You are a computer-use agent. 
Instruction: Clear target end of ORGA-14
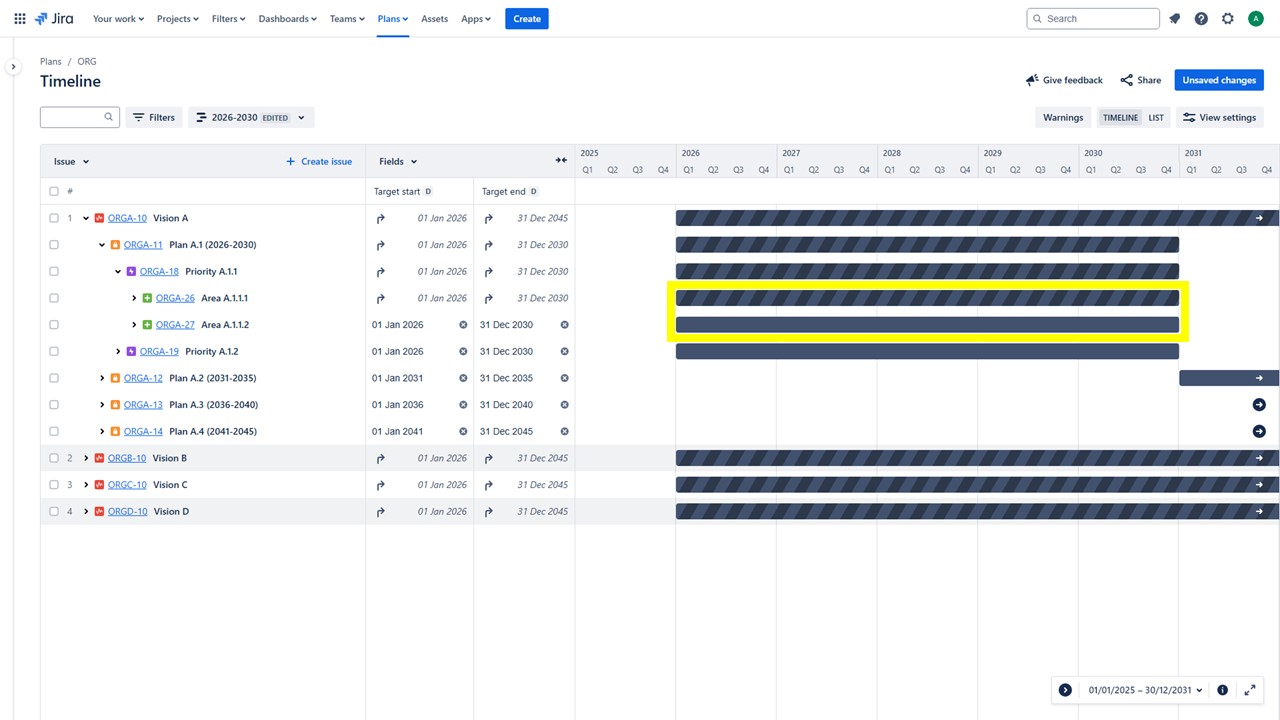pyautogui.click(x=564, y=432)
